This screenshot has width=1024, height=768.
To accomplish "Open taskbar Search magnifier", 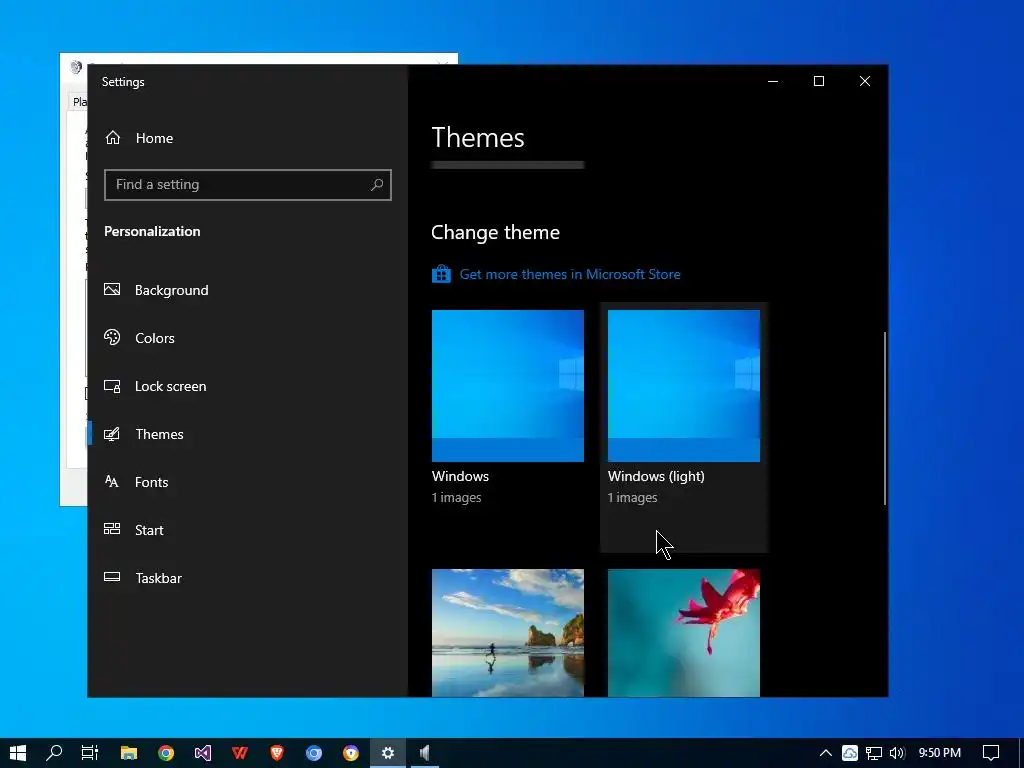I will point(54,753).
